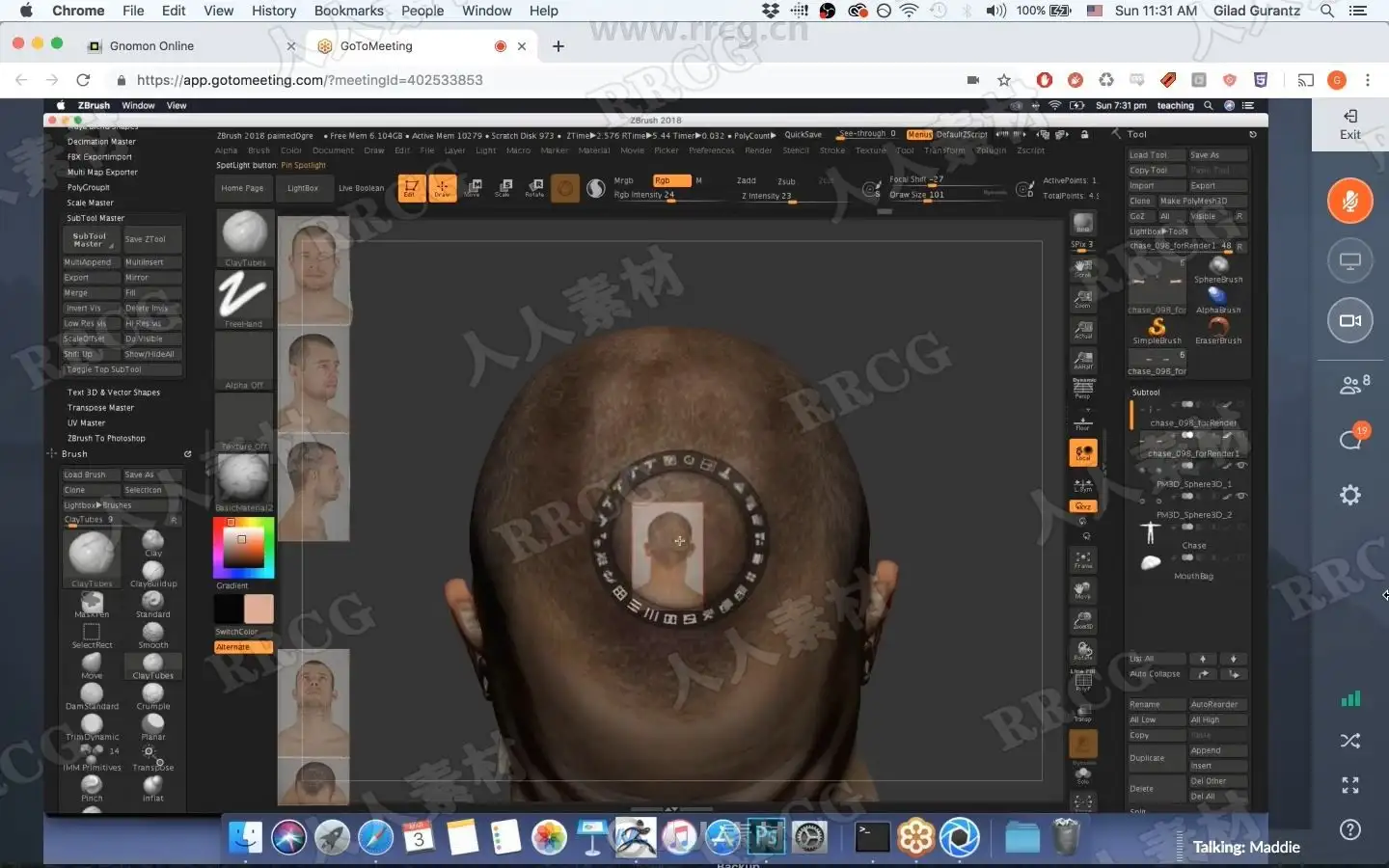Expand the Transpose Master plugin
Viewport: 1389px width, 868px height.
100,408
